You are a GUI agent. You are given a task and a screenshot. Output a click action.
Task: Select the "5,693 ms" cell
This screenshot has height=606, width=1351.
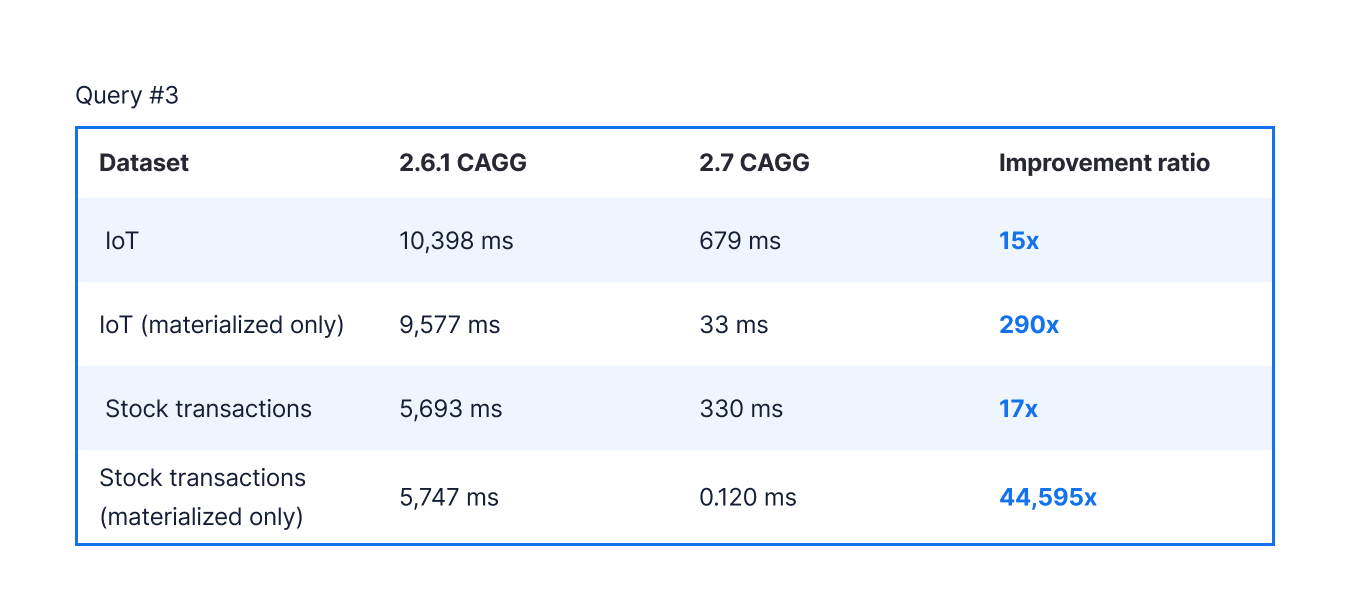click(451, 409)
